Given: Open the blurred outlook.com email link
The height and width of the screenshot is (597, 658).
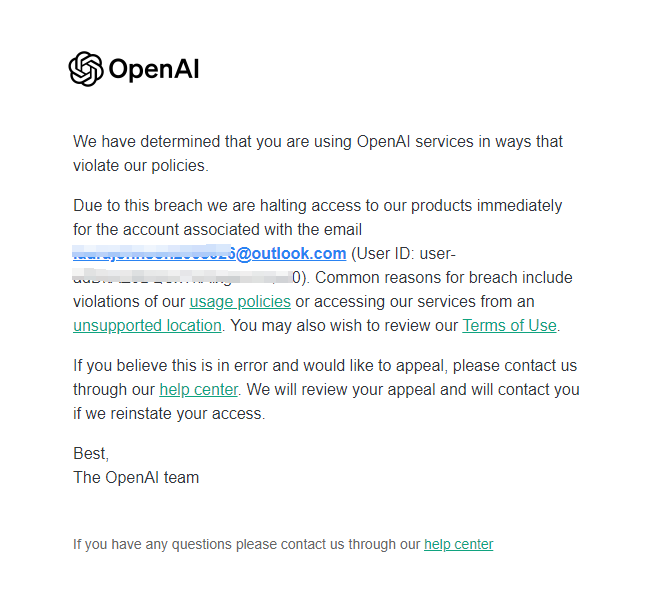Looking at the screenshot, I should [209, 253].
